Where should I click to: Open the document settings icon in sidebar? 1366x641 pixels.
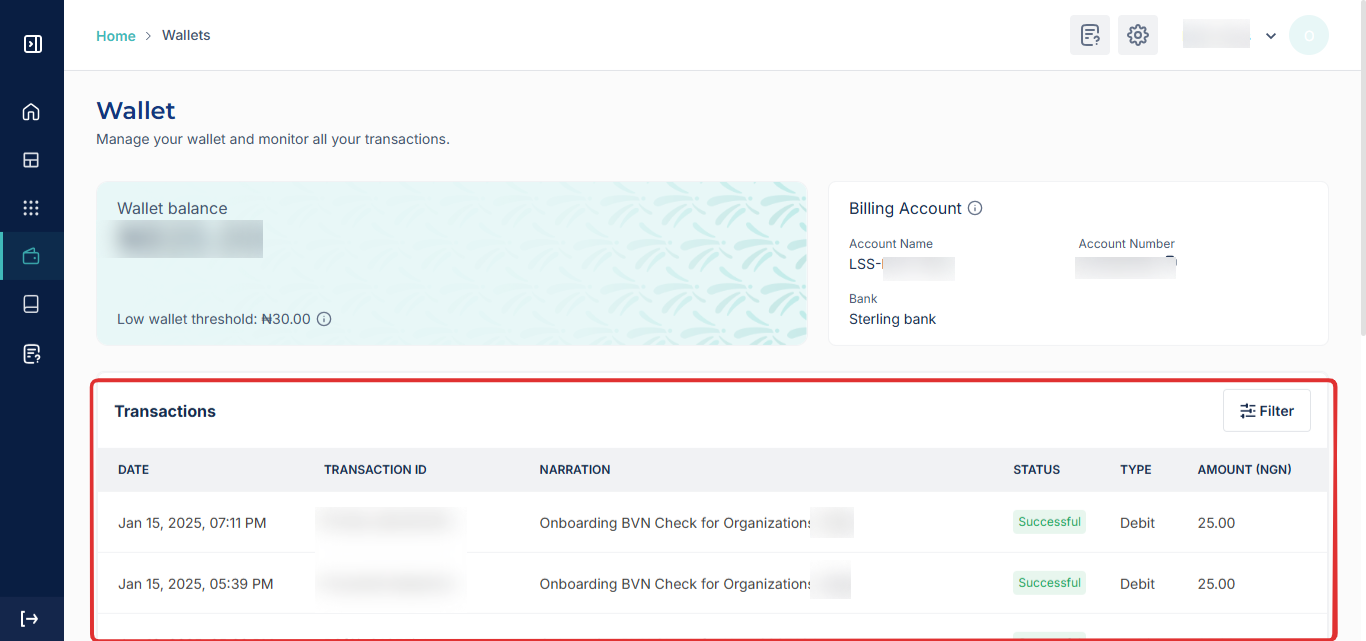[x=31, y=353]
